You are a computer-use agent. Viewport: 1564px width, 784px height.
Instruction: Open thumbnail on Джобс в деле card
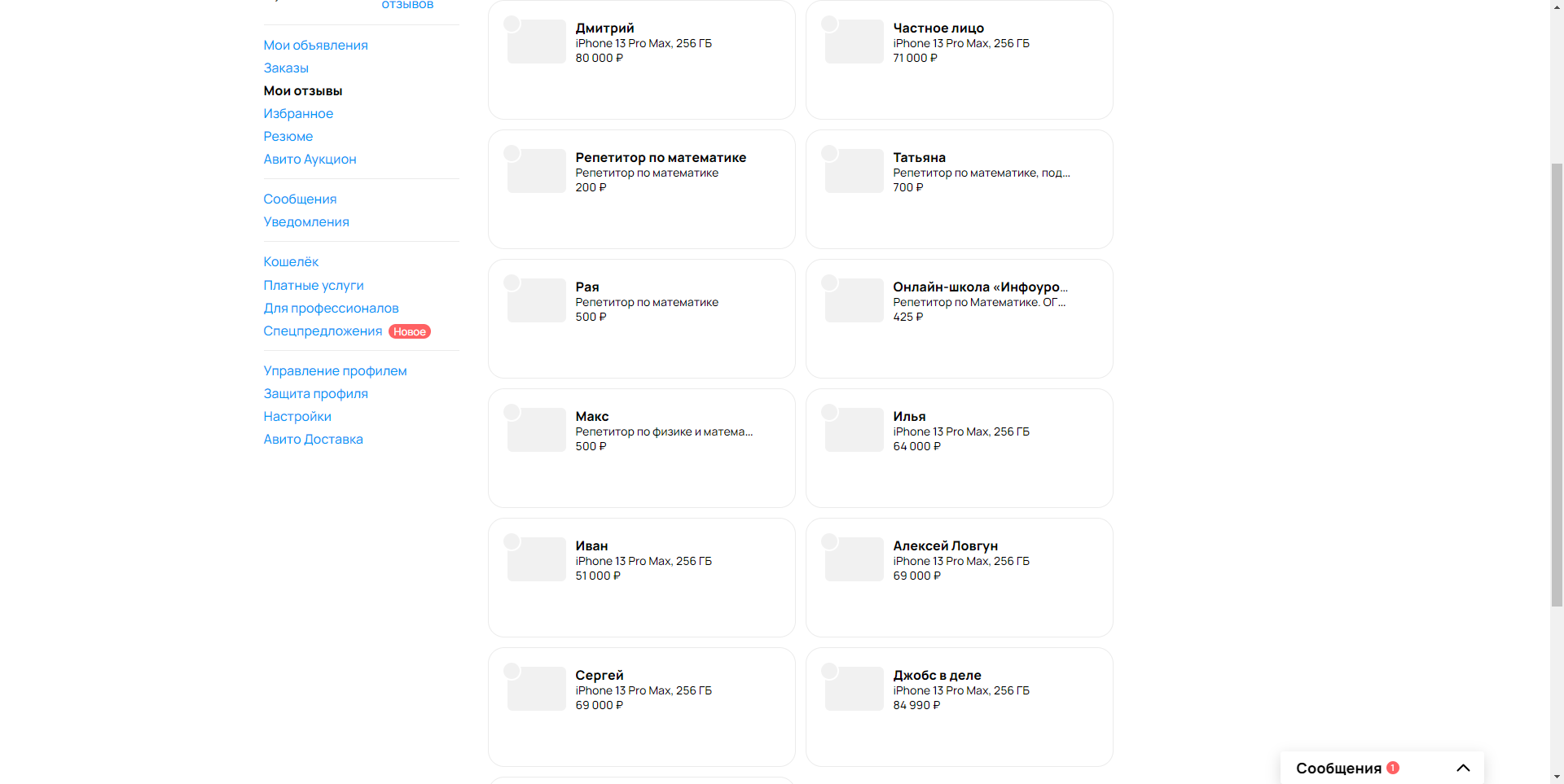pos(854,689)
